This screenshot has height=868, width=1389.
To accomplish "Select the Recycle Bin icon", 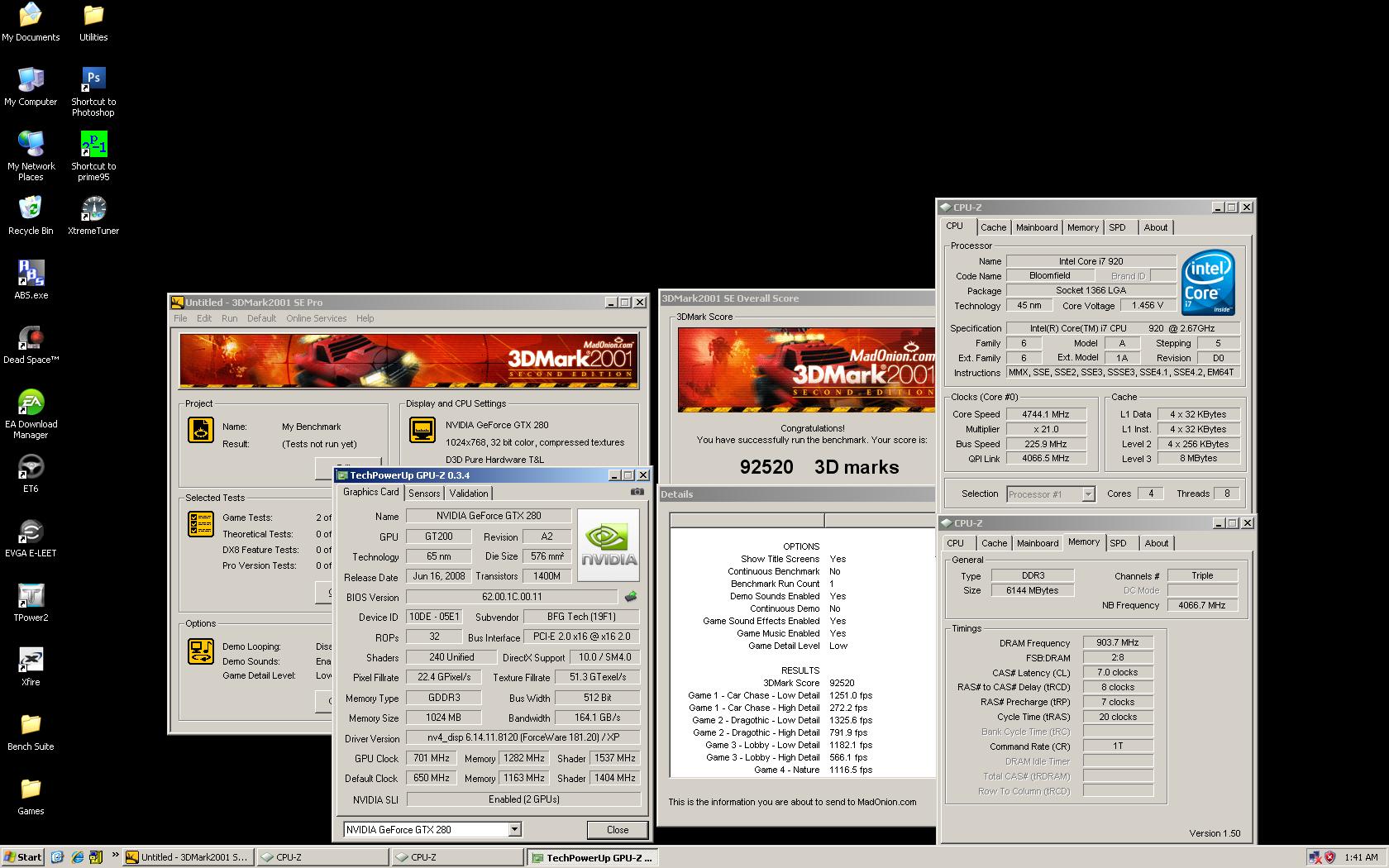I will [31, 216].
